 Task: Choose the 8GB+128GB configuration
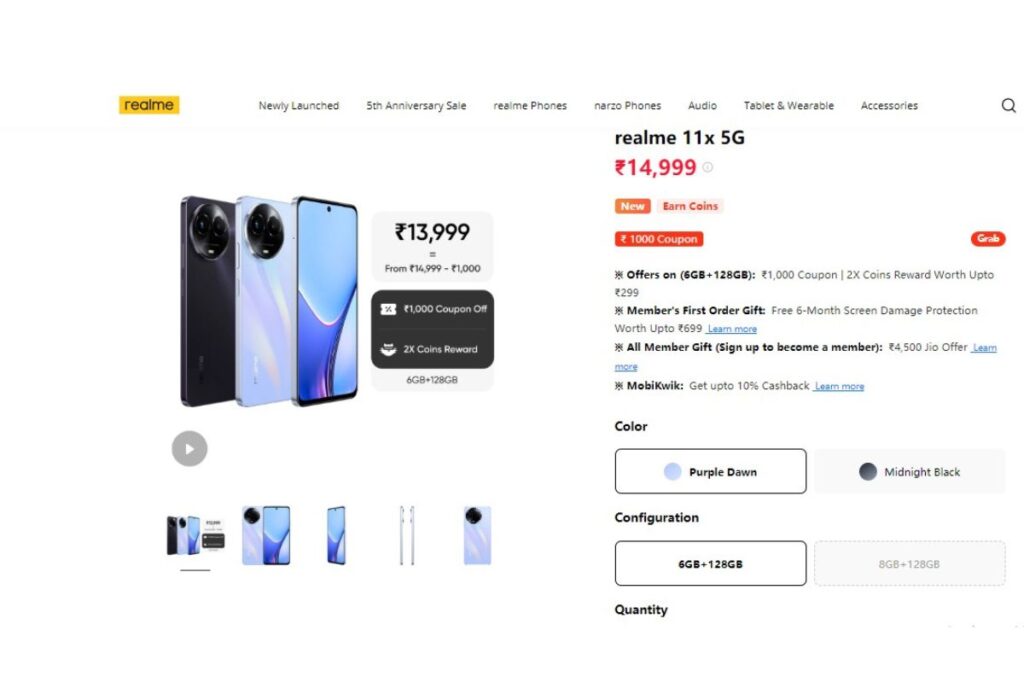[x=909, y=564]
